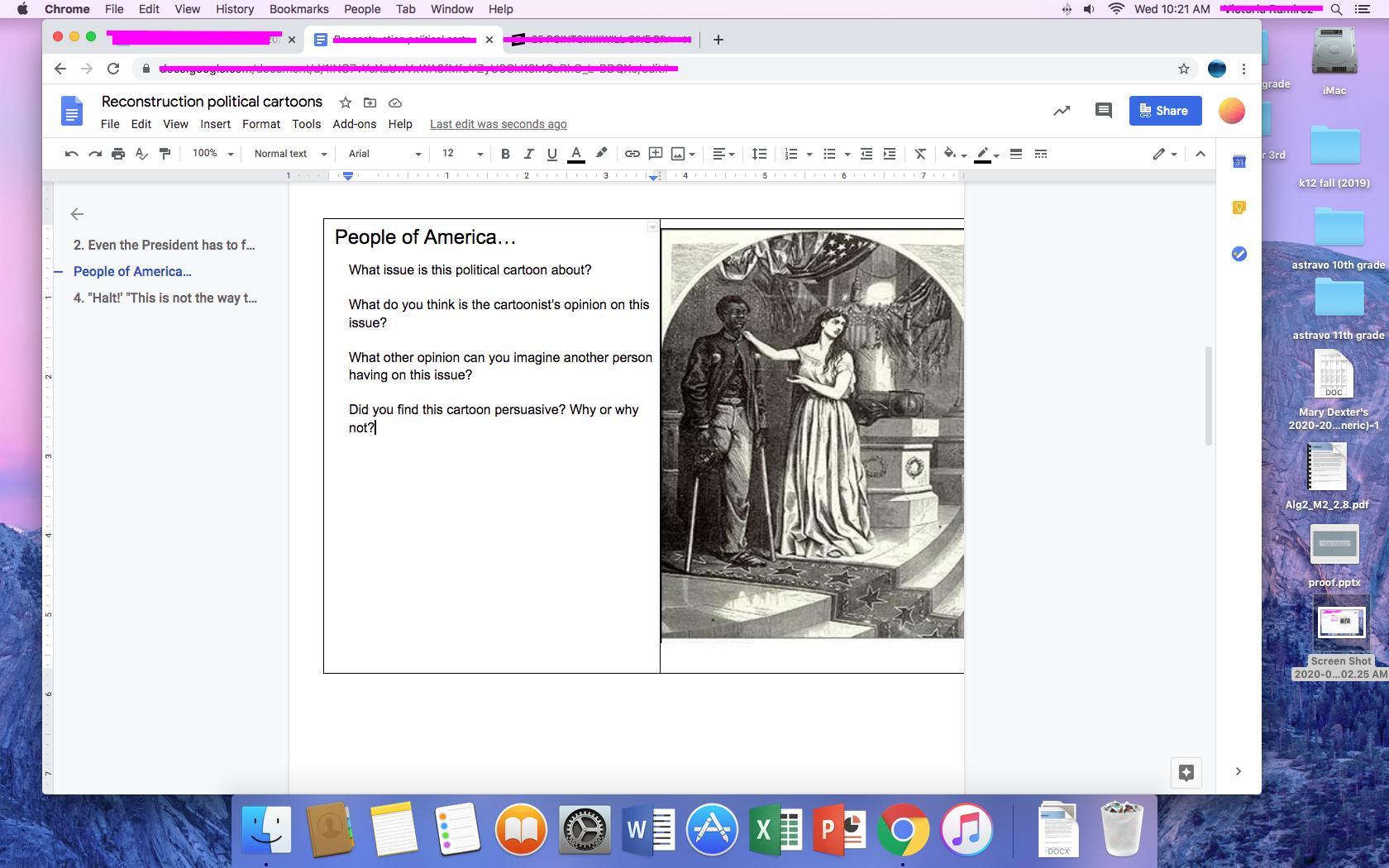Toggle Underline formatting
The width and height of the screenshot is (1389, 868).
coord(551,154)
